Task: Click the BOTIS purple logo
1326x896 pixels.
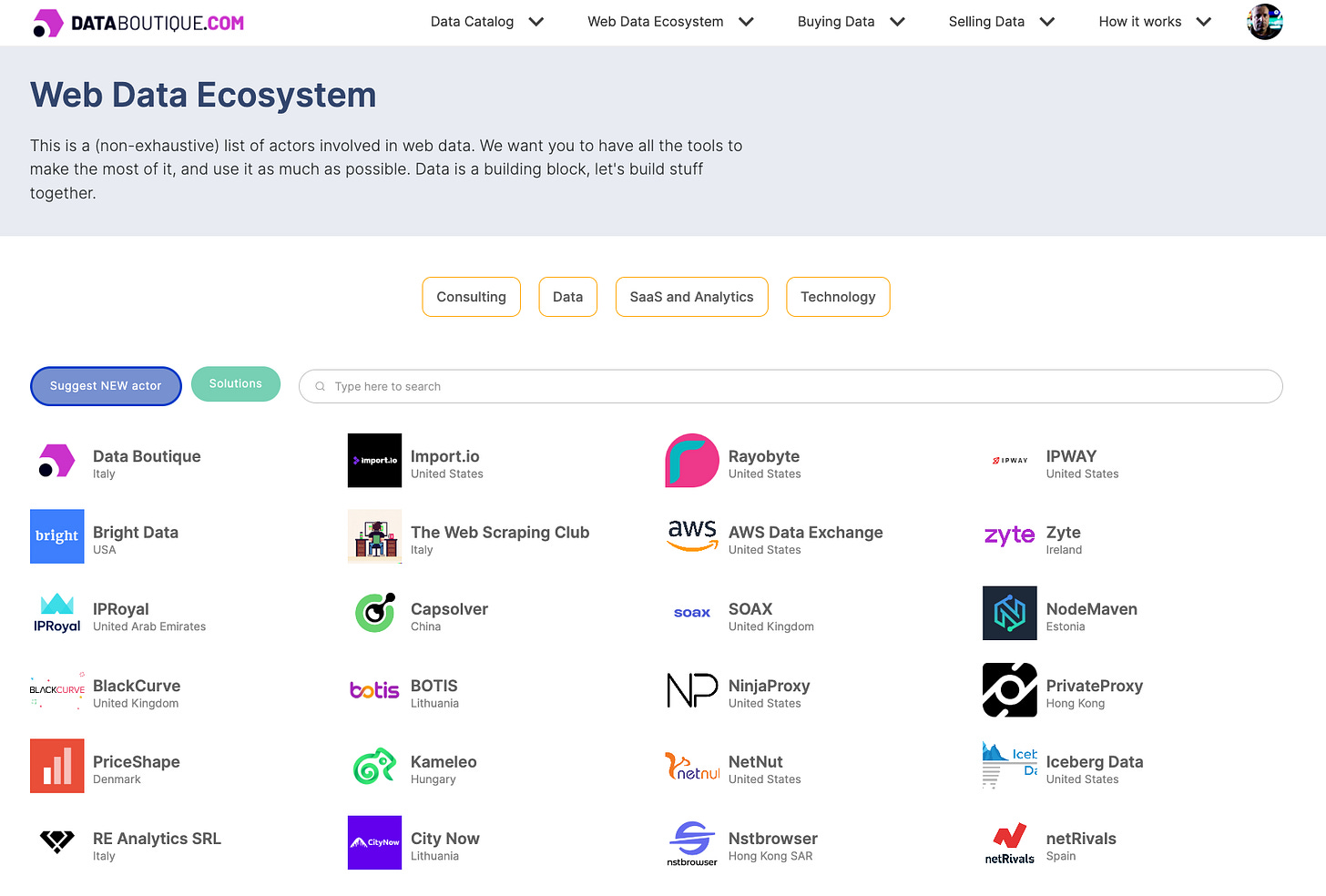Action: click(x=374, y=690)
